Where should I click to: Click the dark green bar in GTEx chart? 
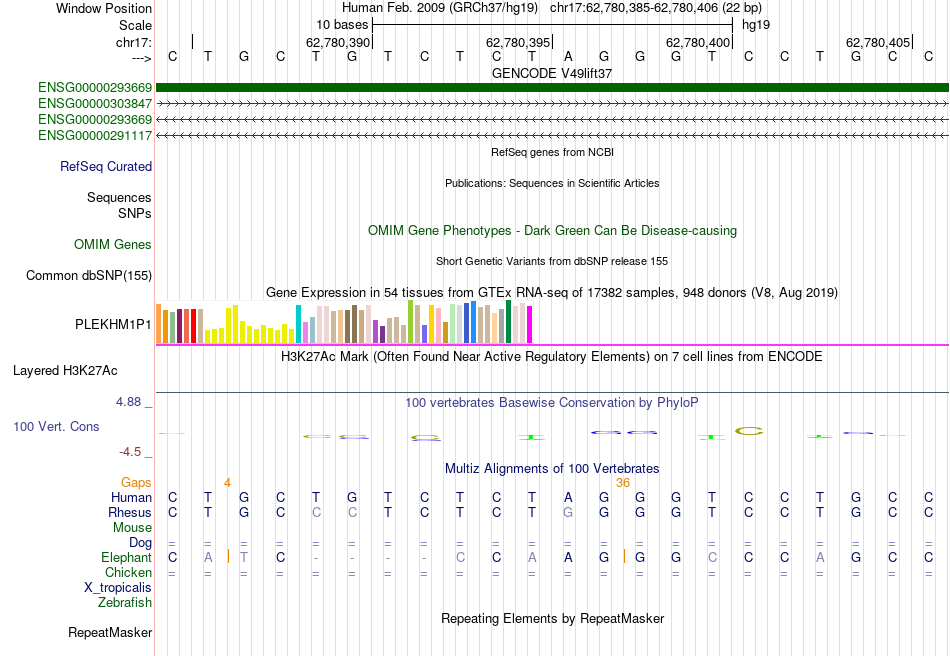[x=508, y=322]
